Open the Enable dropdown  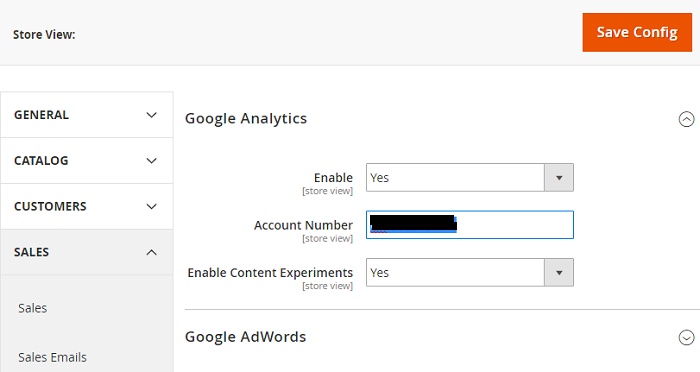click(x=470, y=178)
